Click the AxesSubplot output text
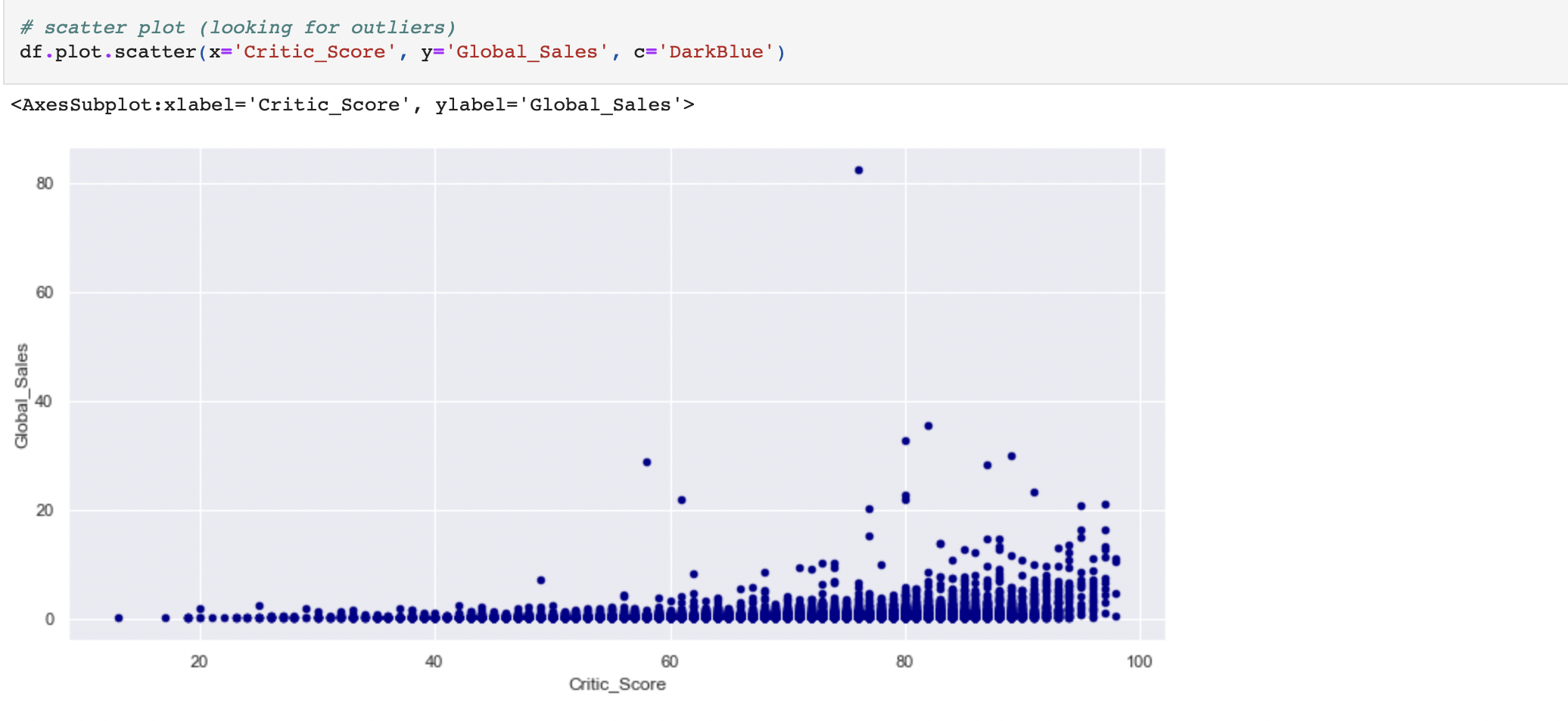 (x=348, y=104)
